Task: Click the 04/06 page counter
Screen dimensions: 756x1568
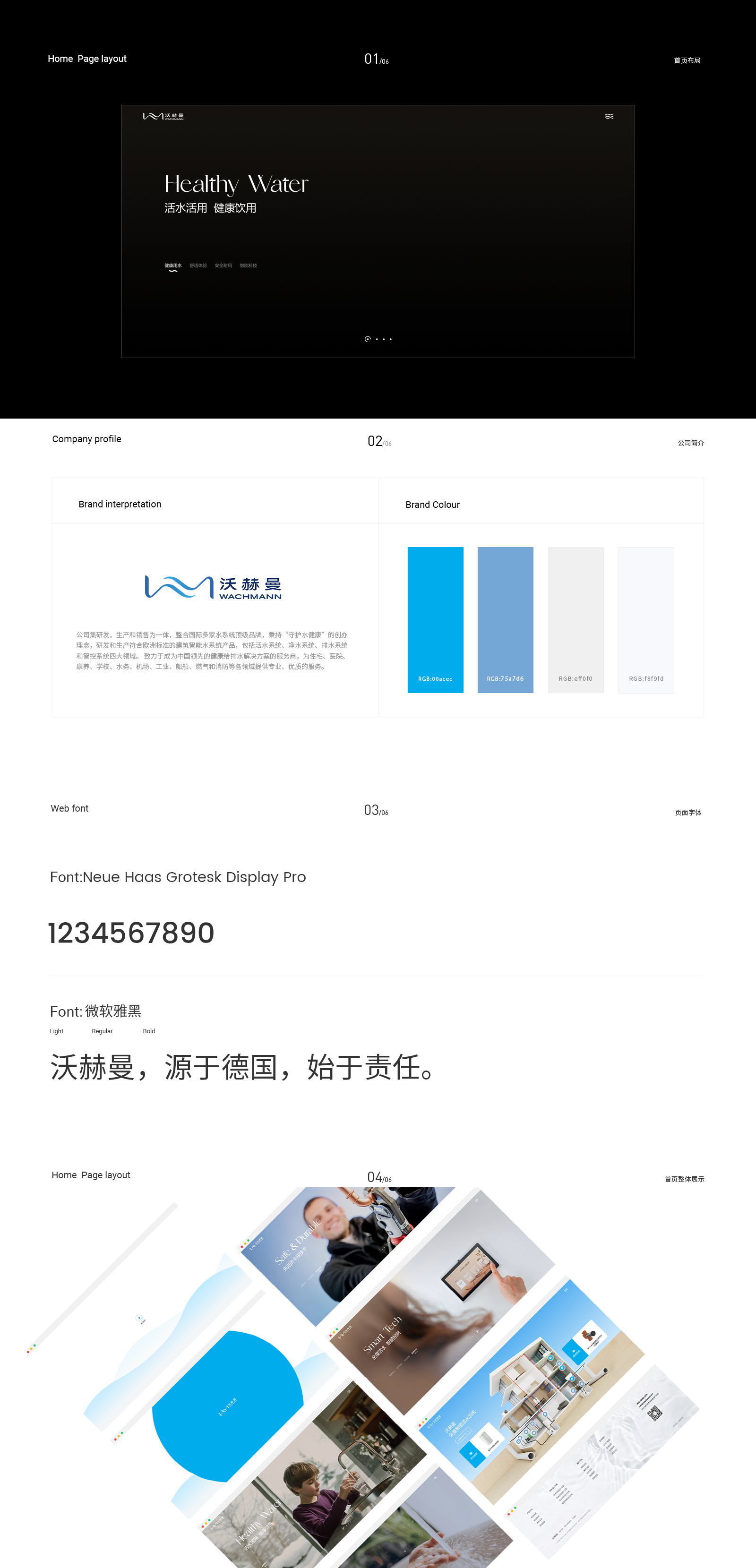Action: (379, 1178)
